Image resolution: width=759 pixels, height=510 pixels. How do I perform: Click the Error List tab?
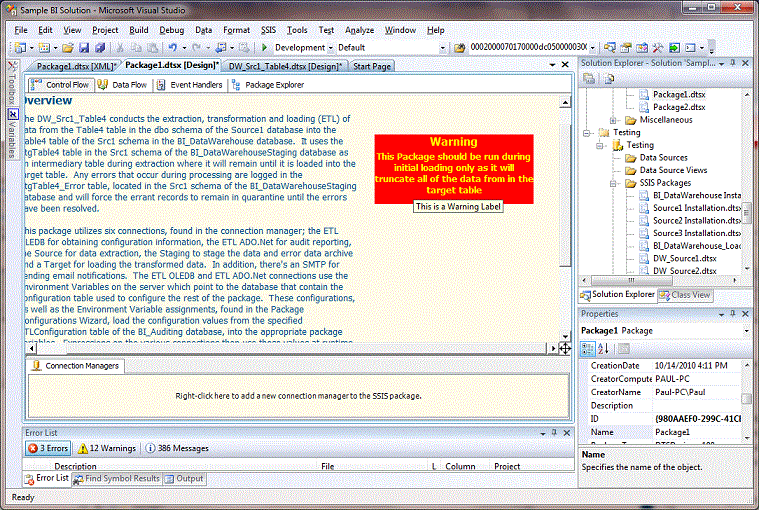pos(47,479)
